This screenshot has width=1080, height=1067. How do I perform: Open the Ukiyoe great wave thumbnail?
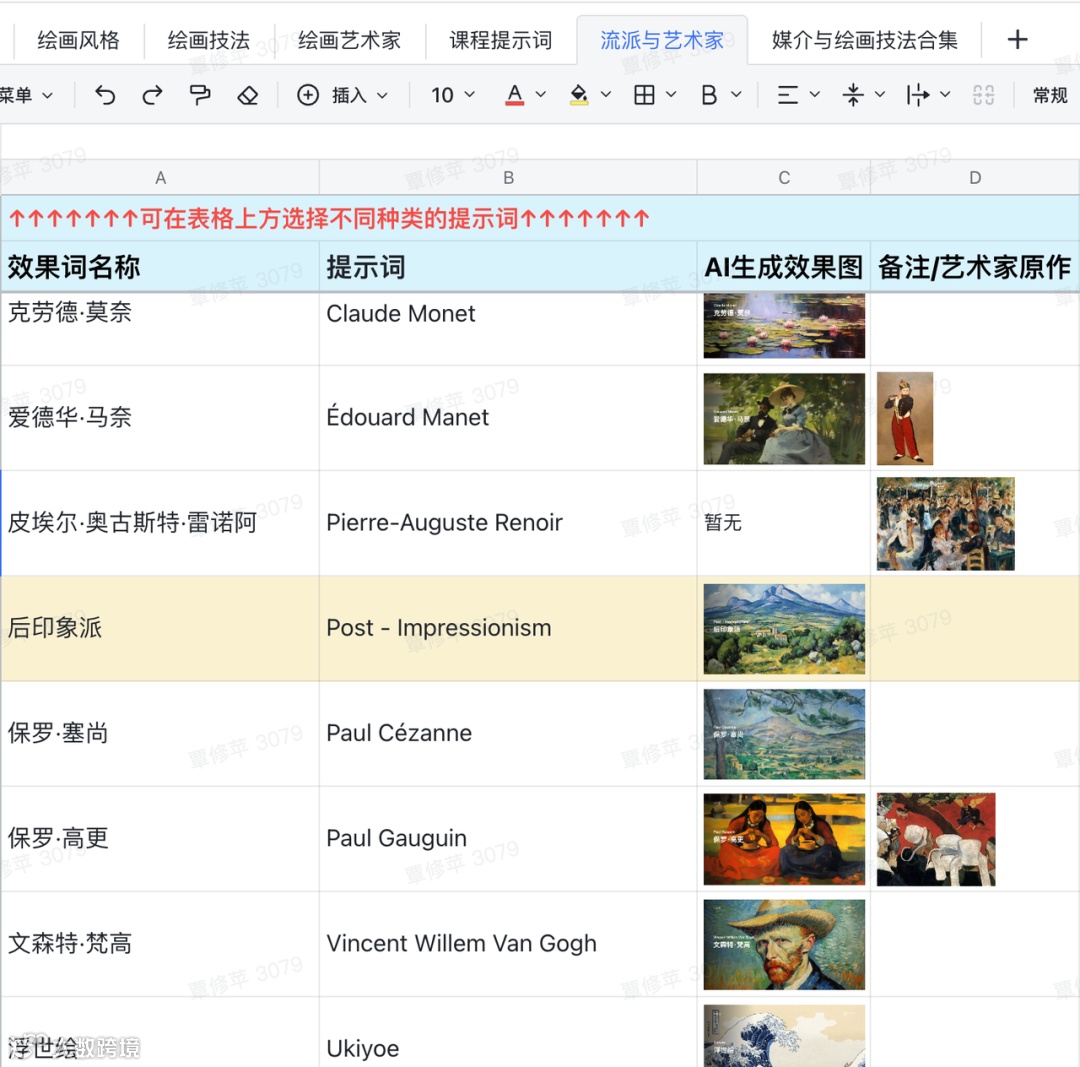784,1035
